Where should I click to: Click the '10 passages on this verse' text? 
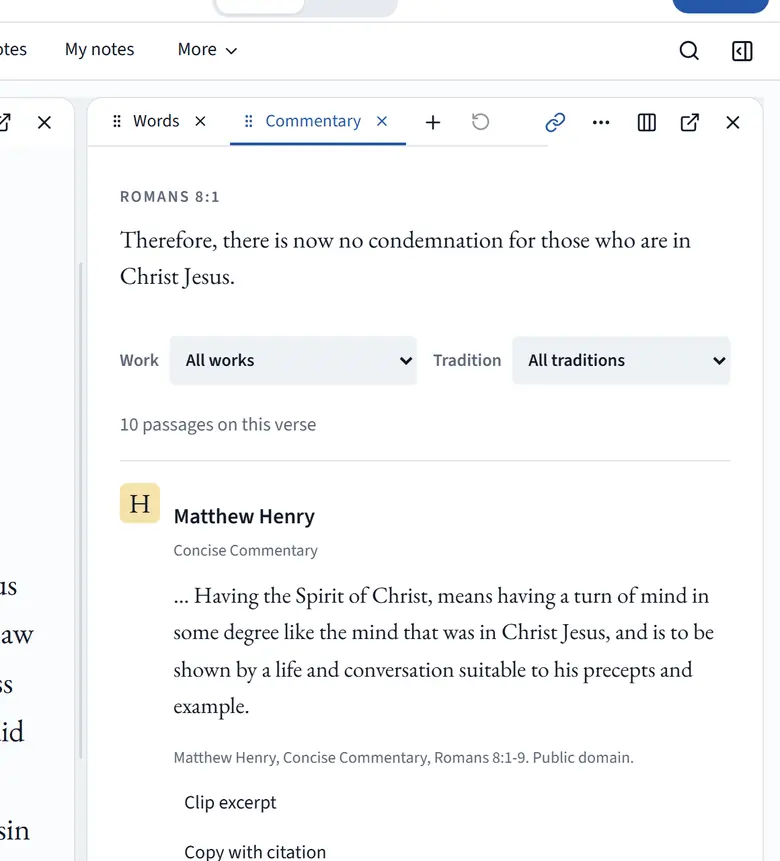coord(218,424)
